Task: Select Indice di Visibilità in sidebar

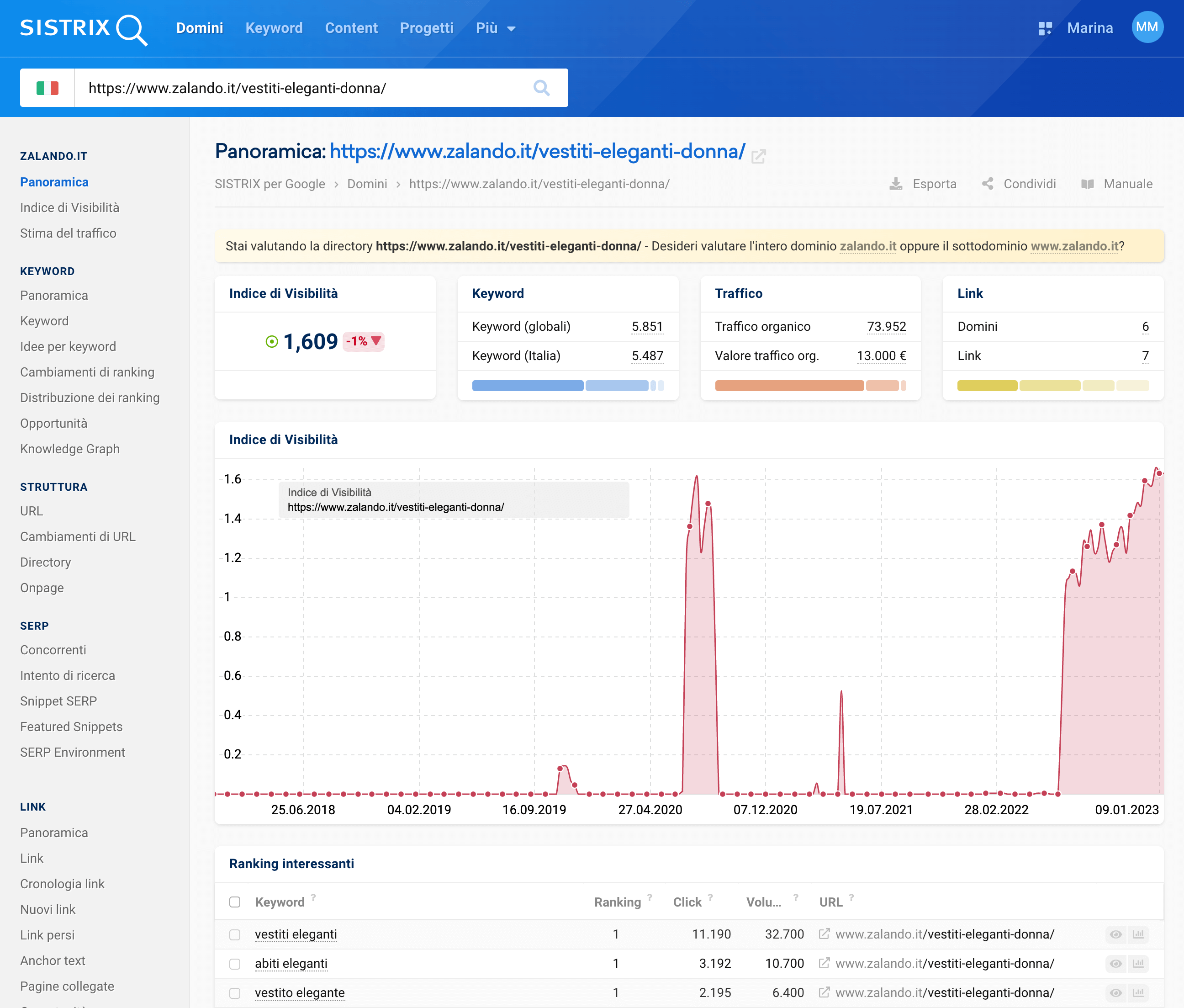Action: (x=70, y=207)
